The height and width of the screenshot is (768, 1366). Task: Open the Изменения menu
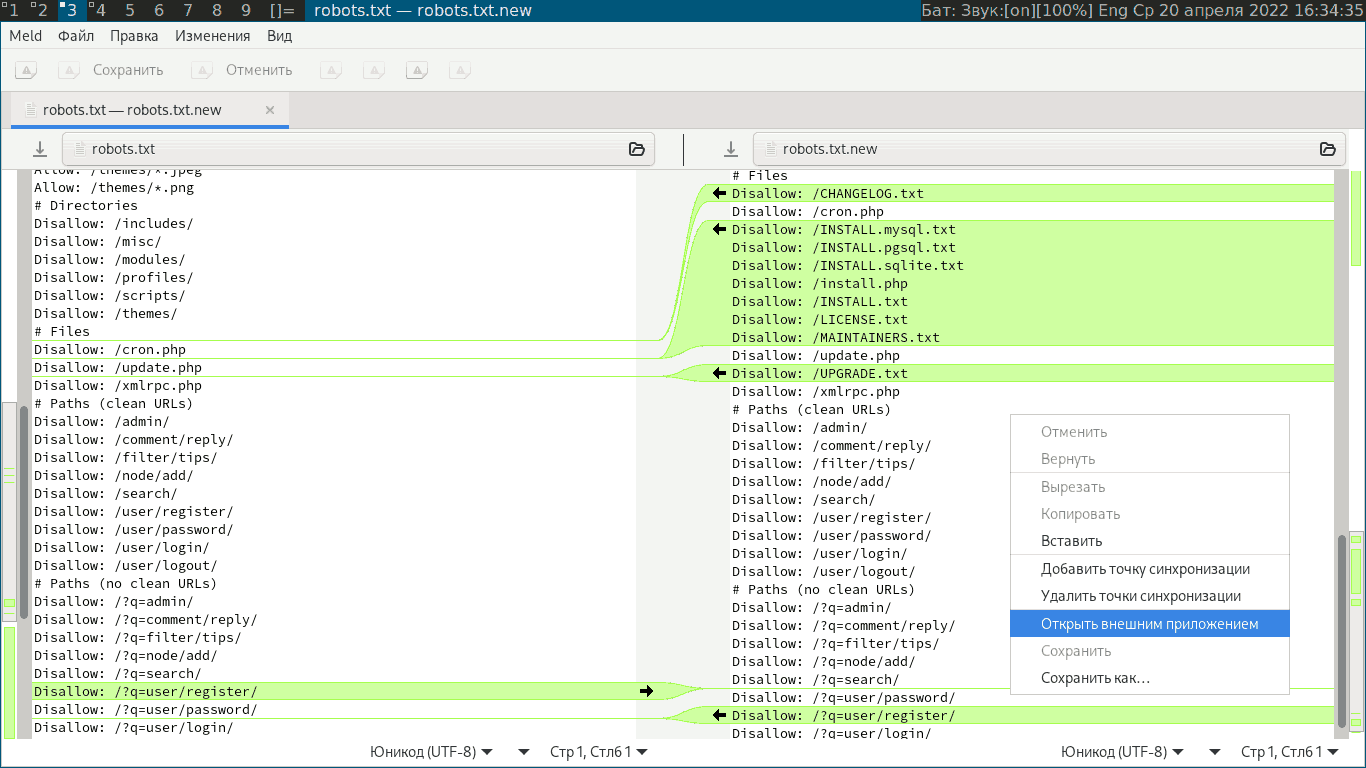tap(212, 36)
